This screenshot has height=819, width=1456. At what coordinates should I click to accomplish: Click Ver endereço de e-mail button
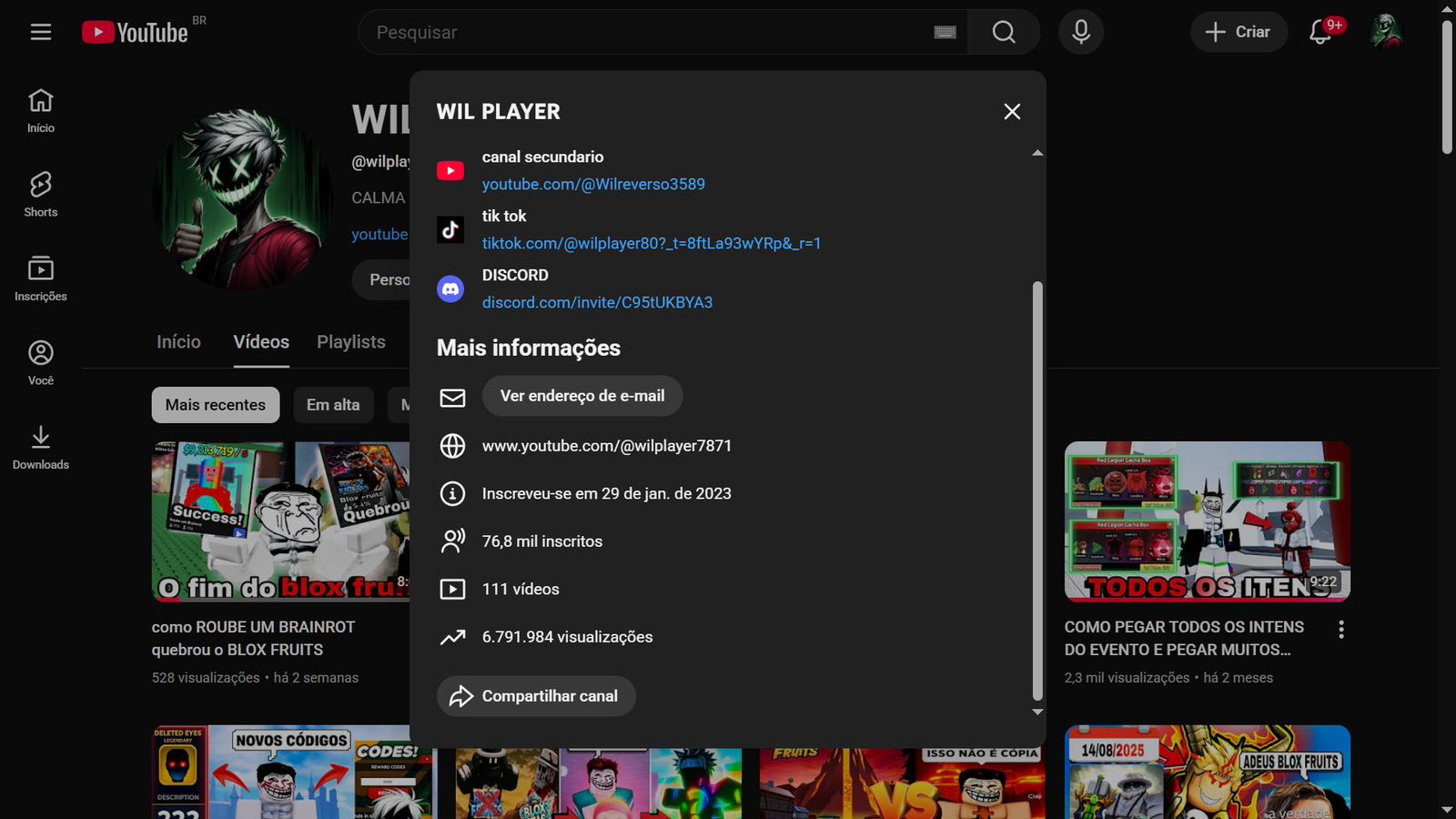click(581, 396)
